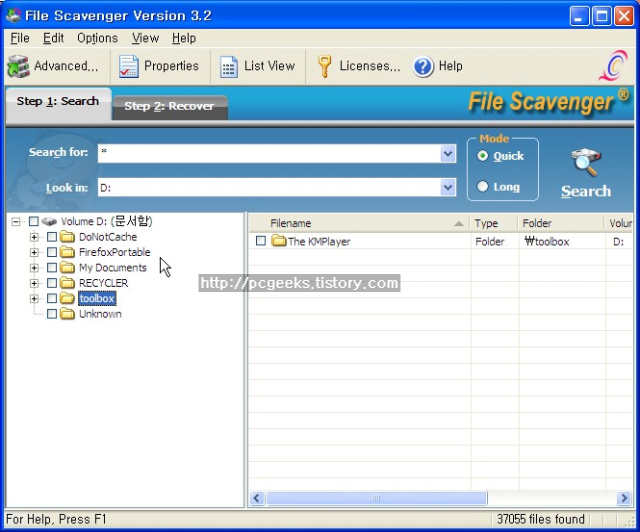Switch to Step 1: Search tab
The width and height of the screenshot is (640, 532).
pyautogui.click(x=58, y=102)
